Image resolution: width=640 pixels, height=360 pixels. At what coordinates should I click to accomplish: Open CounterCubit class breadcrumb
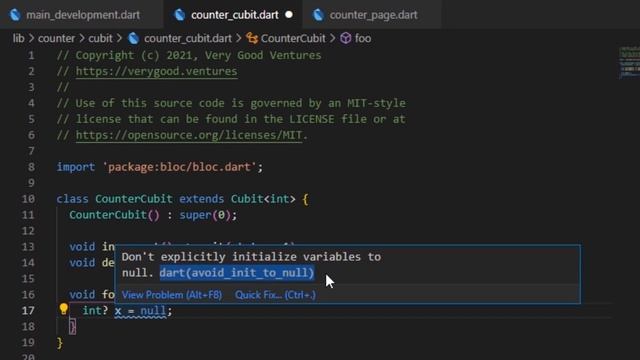(293, 38)
